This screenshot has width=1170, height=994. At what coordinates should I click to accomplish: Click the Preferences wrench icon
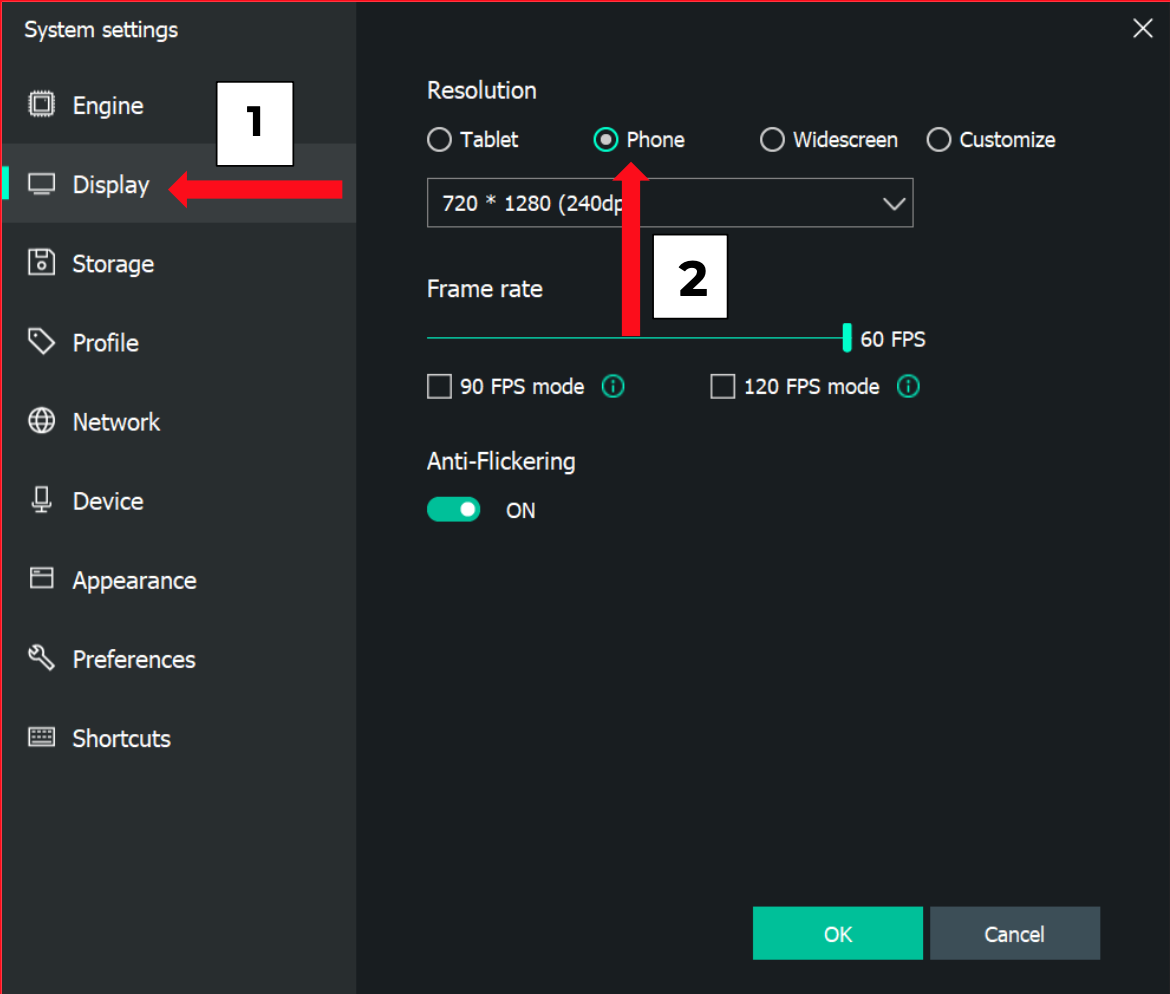(41, 659)
